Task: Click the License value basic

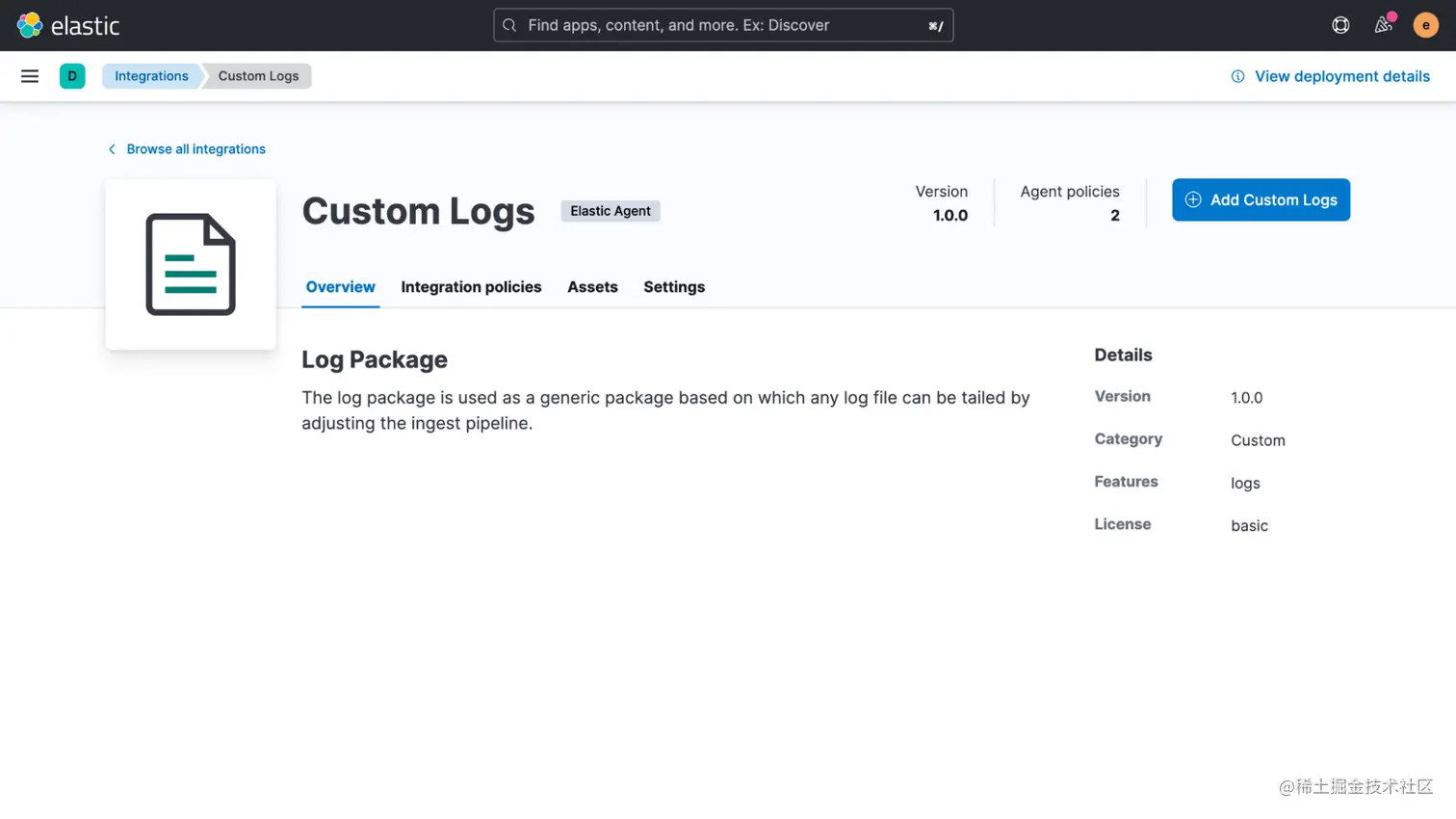Action: [1249, 525]
